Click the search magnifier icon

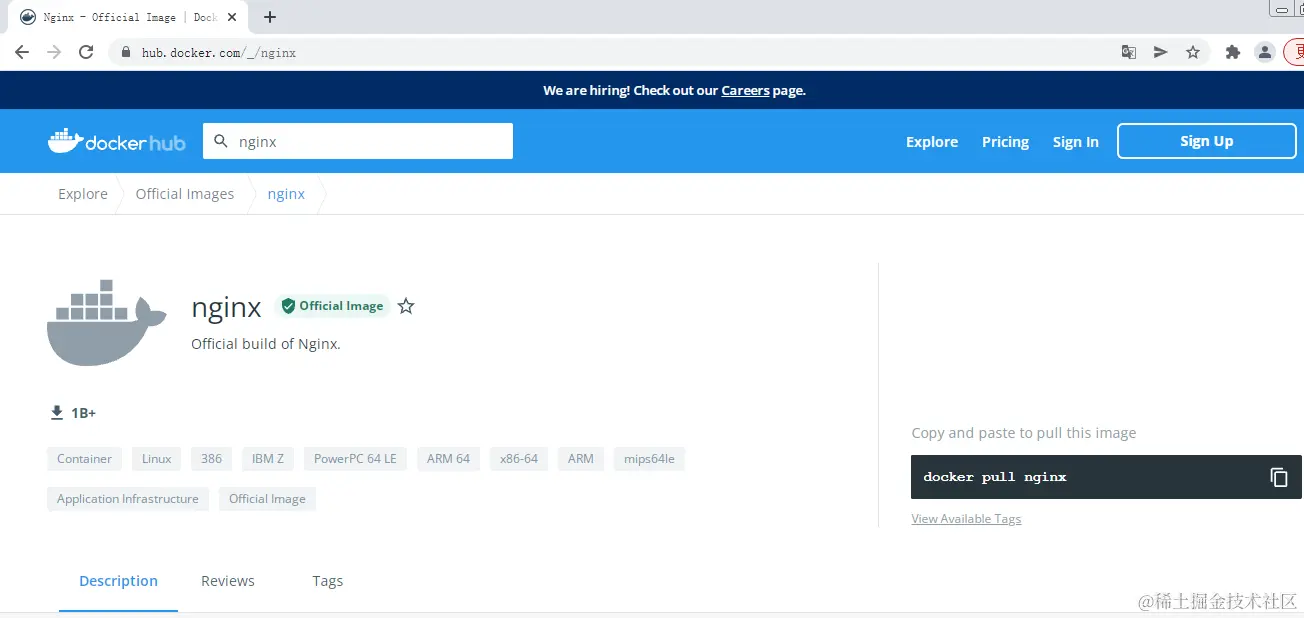(x=222, y=141)
